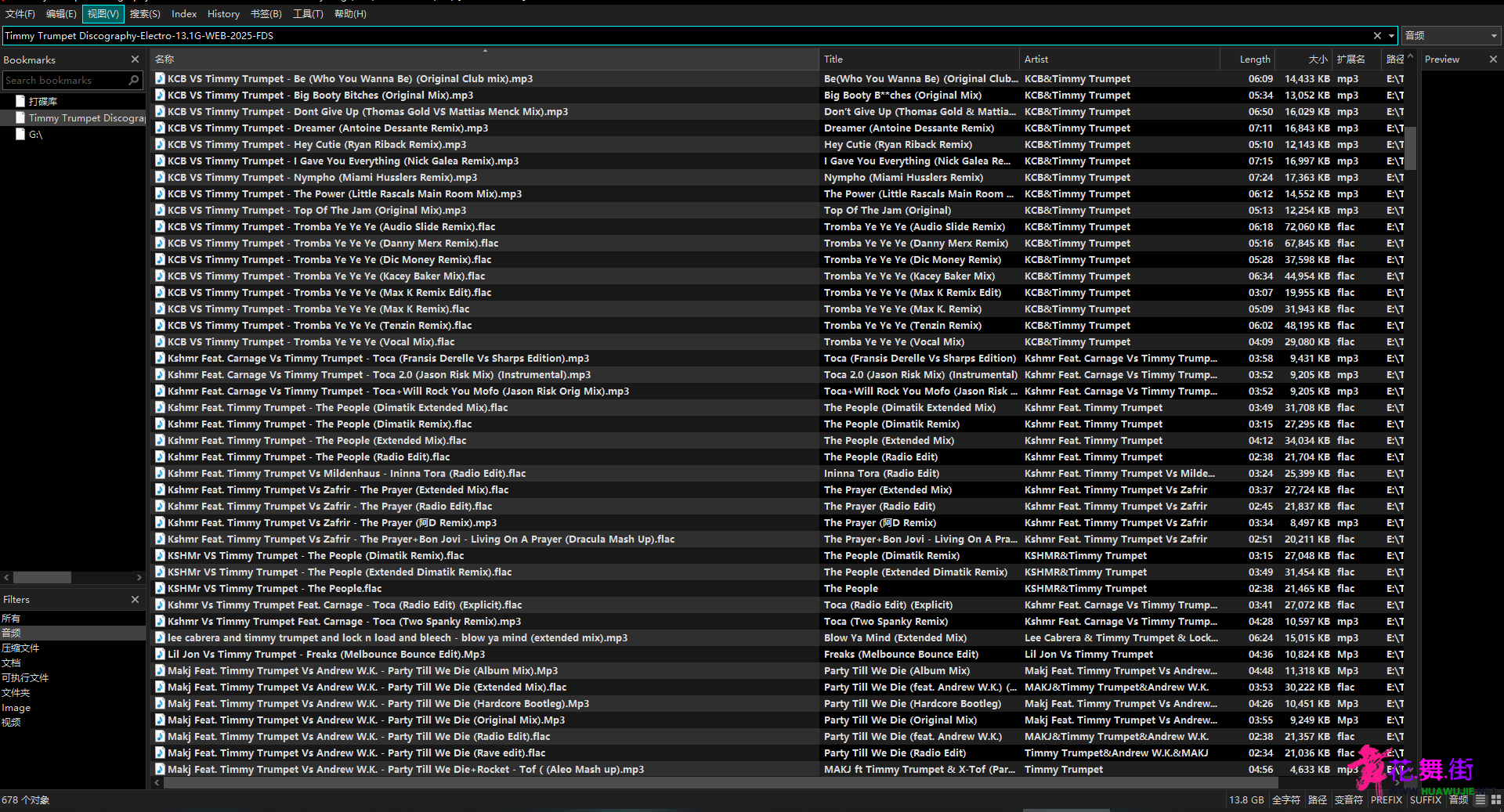
Task: Click the Bookmarks horizontal scrollbar thumb
Action: pyautogui.click(x=42, y=577)
